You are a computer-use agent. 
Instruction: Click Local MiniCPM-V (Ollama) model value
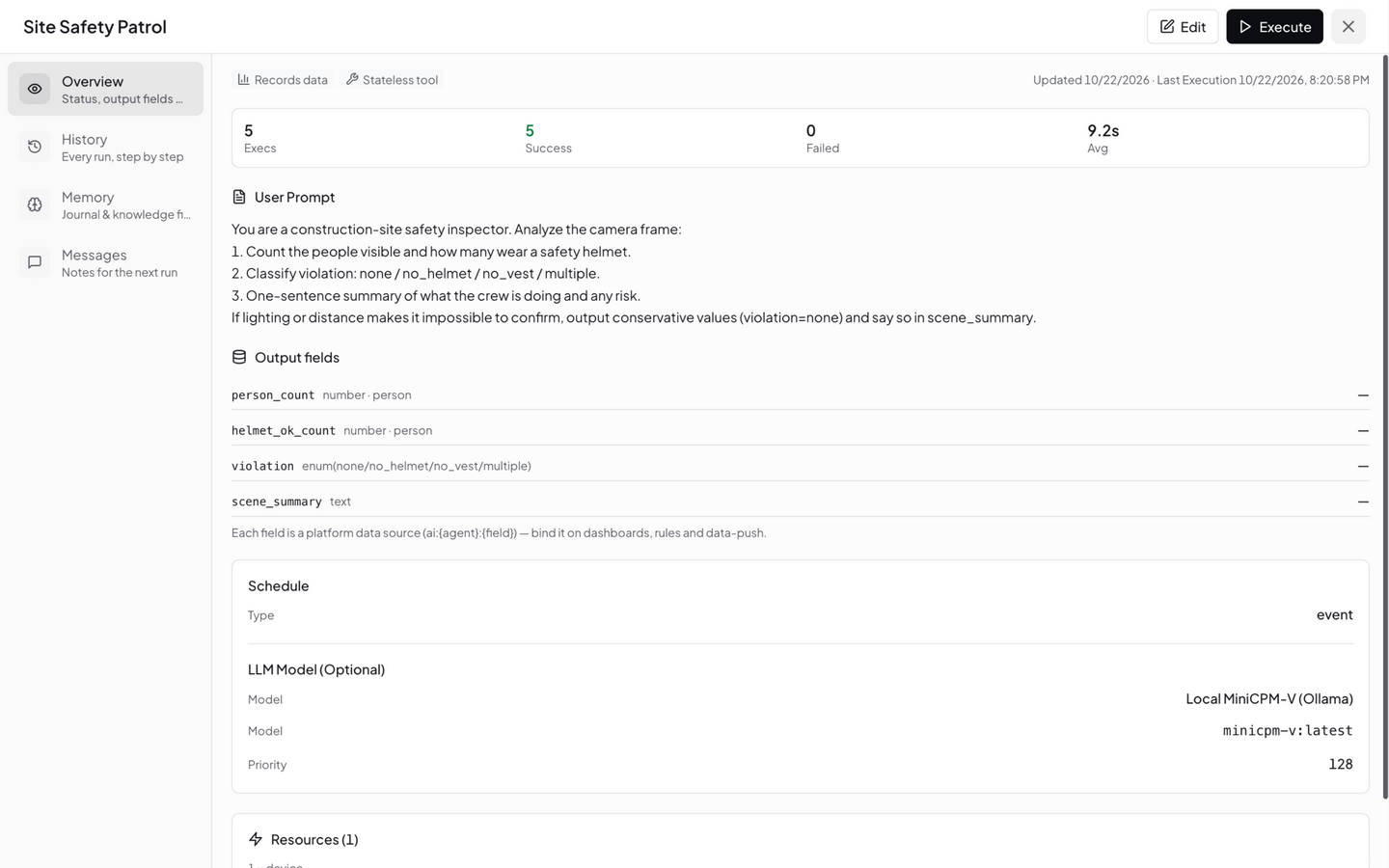coord(1269,698)
